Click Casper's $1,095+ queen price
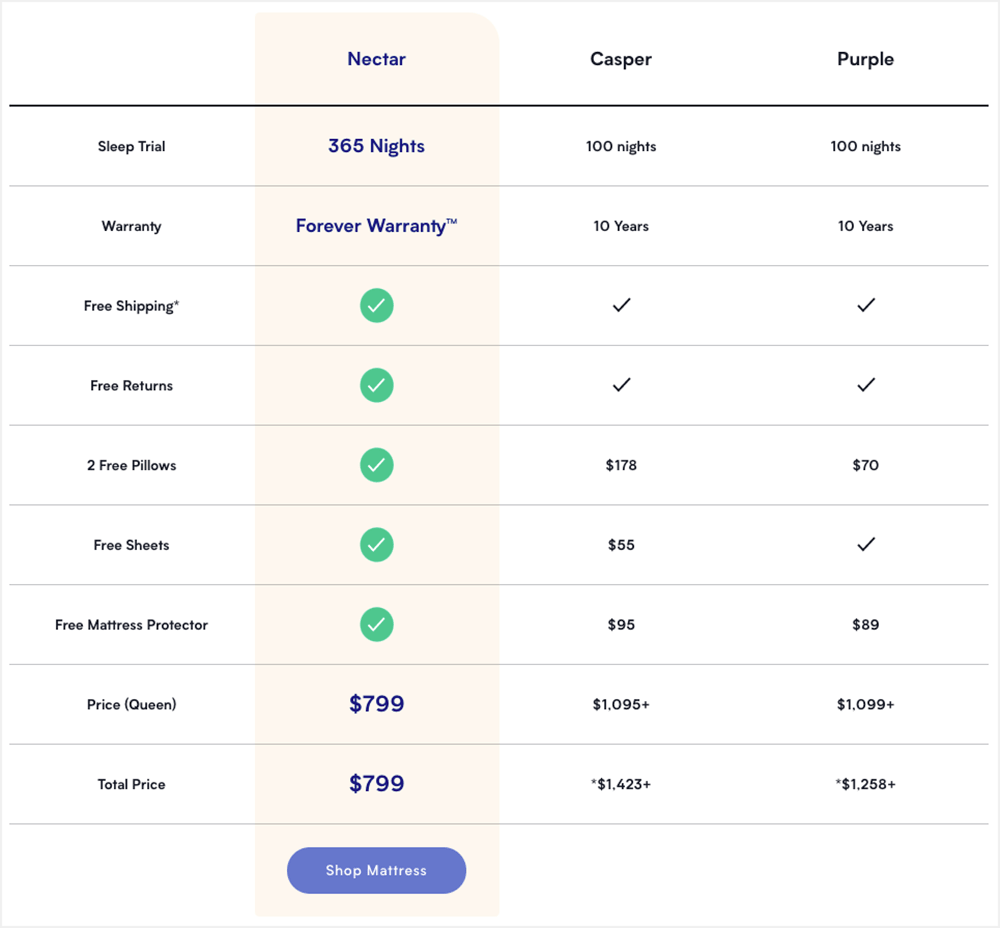The height and width of the screenshot is (928, 1000). point(621,704)
